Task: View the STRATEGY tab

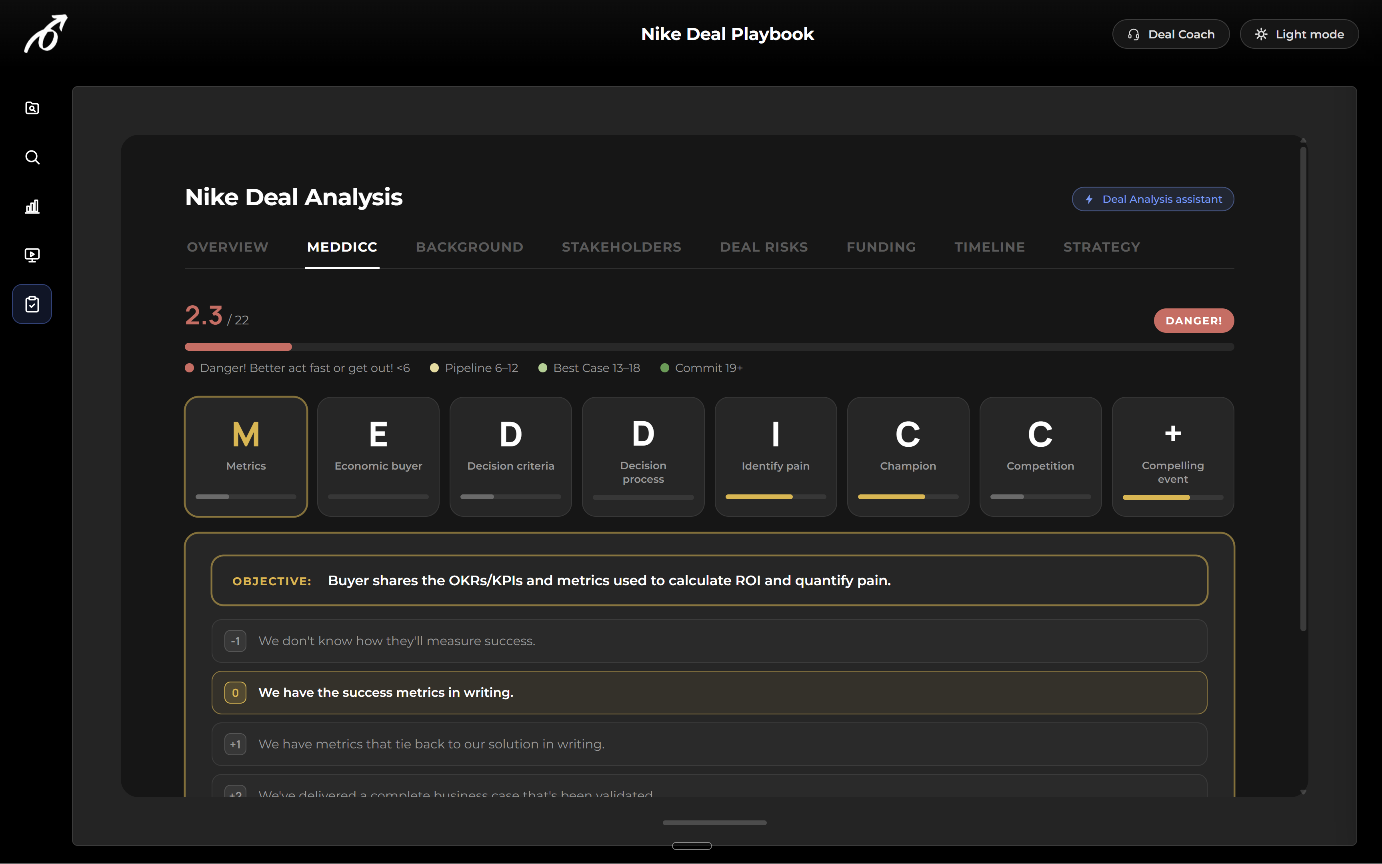Action: pos(1102,247)
